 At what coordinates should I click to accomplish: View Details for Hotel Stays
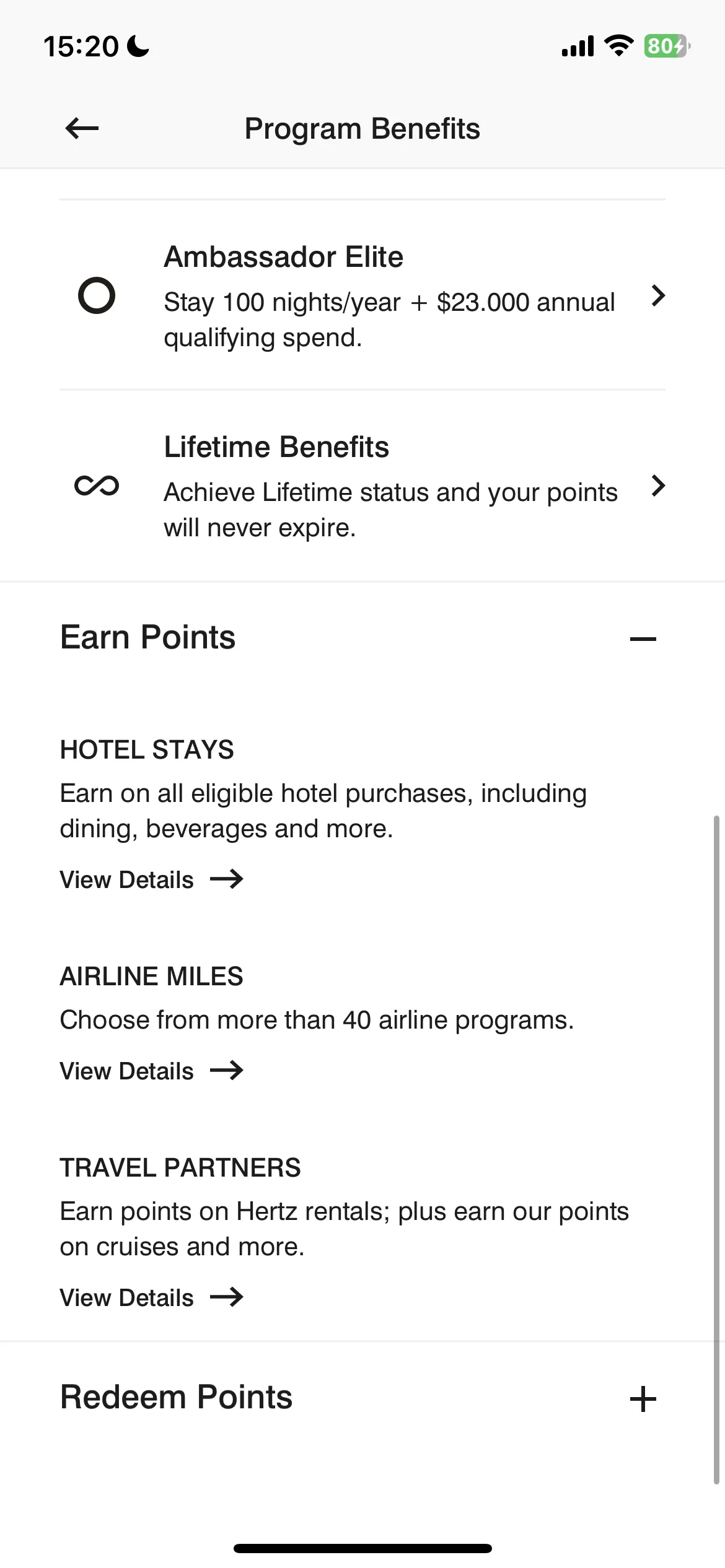click(x=126, y=879)
